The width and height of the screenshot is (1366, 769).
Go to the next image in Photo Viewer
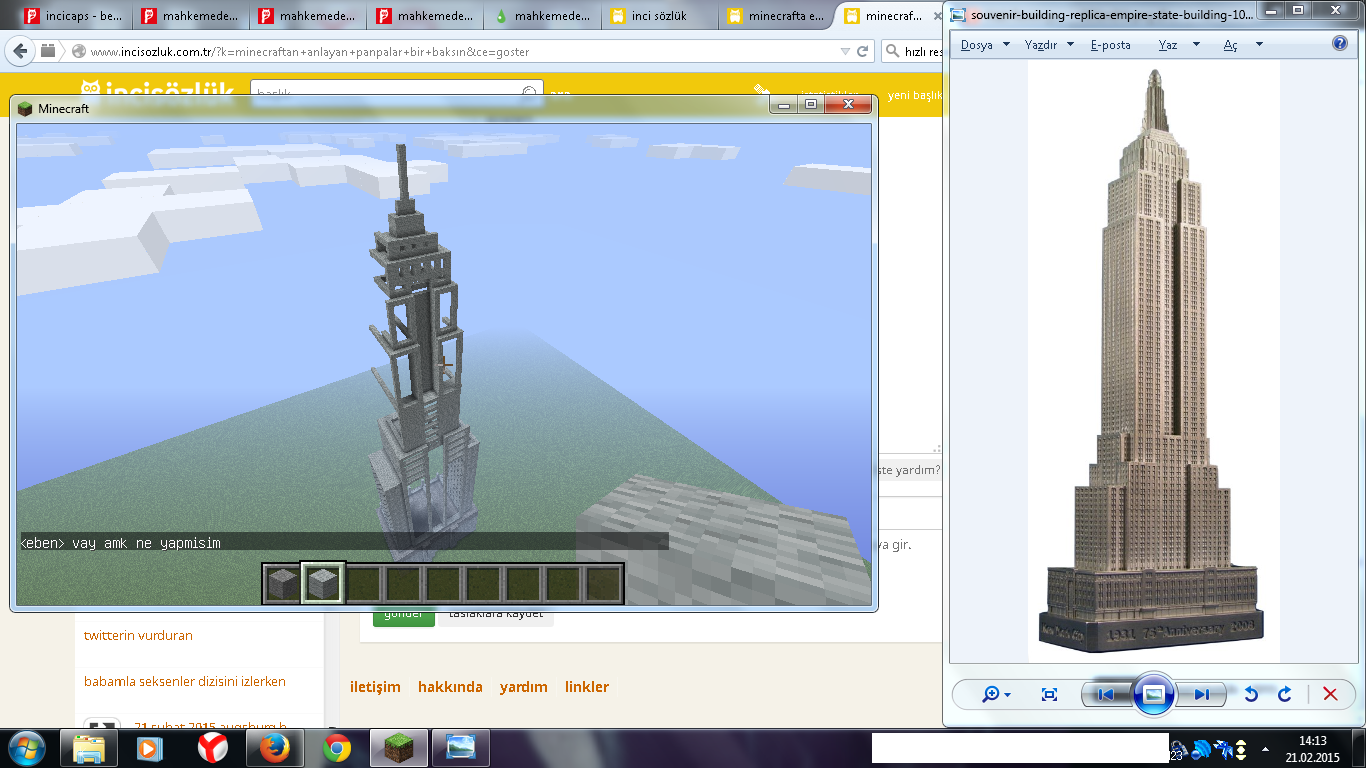click(x=1201, y=694)
